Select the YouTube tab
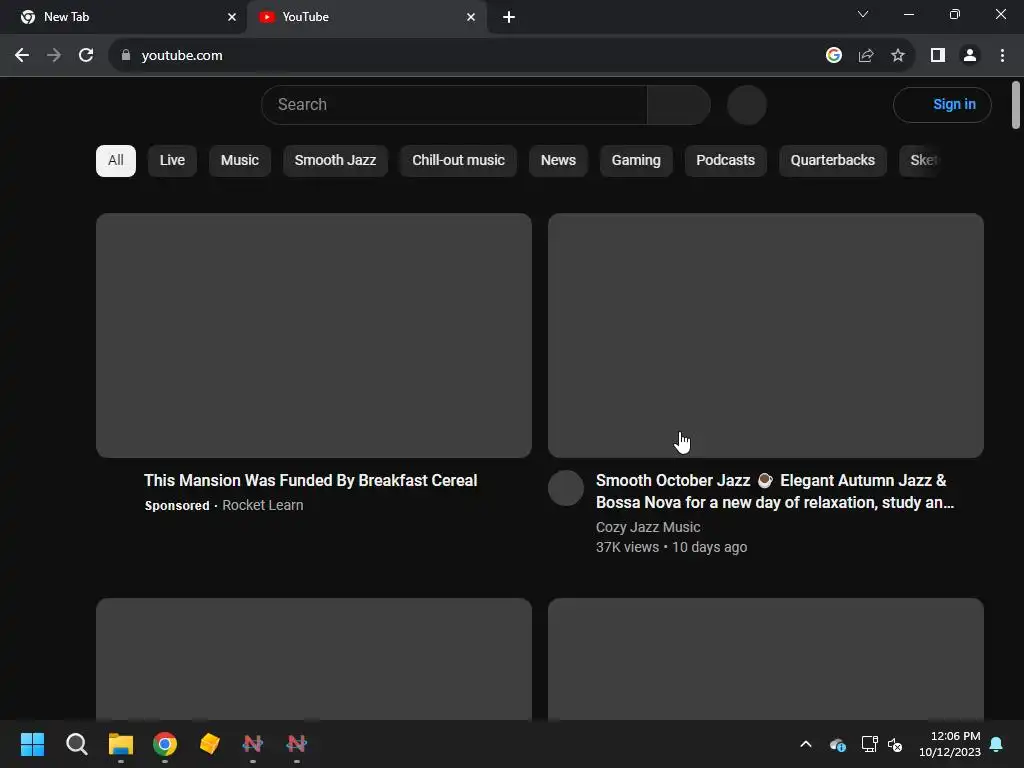The width and height of the screenshot is (1024, 768). pos(366,17)
